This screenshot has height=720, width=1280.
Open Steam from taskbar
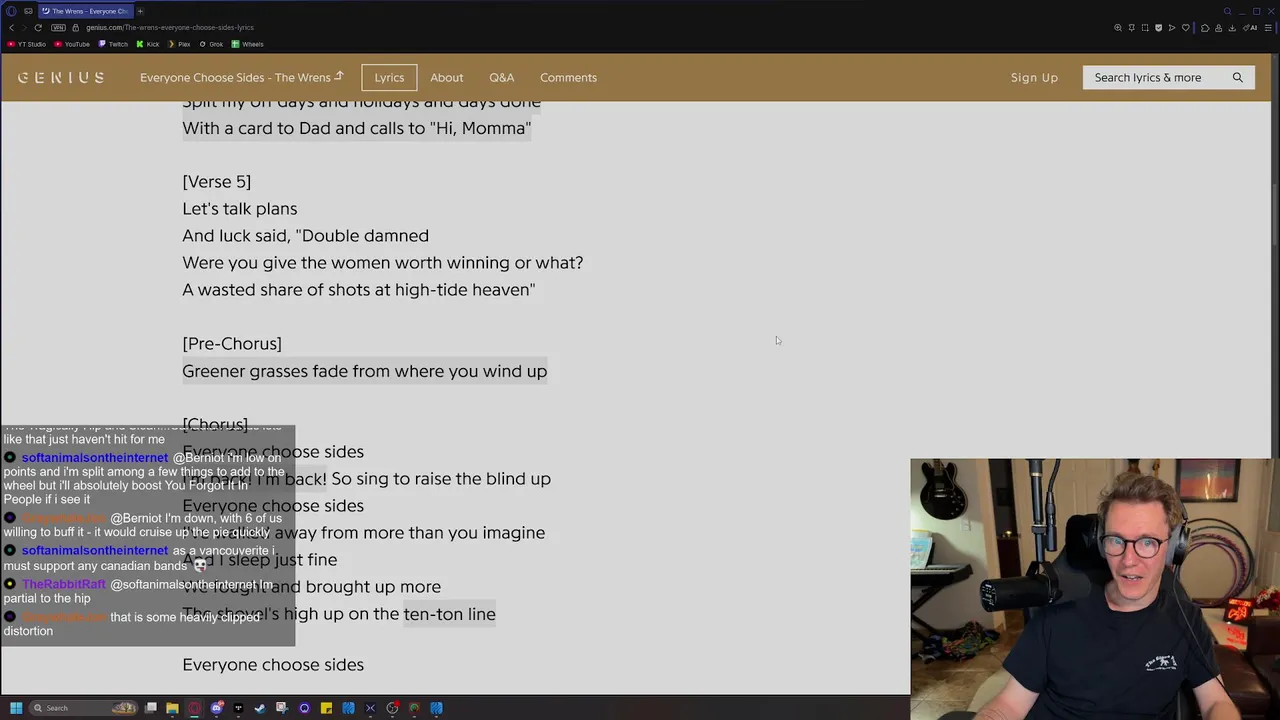(x=260, y=708)
